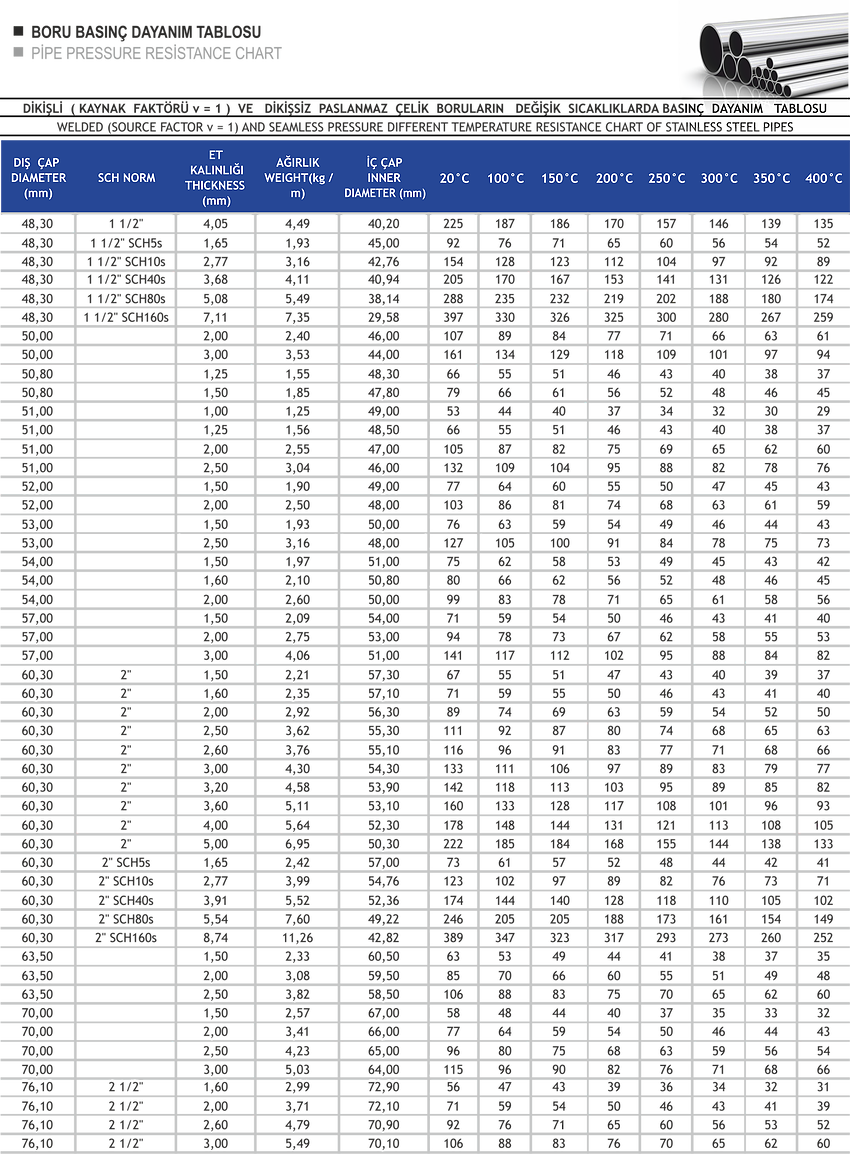Select the 400°C temperature column header
Viewport: 850px width, 1154px height.
click(823, 178)
